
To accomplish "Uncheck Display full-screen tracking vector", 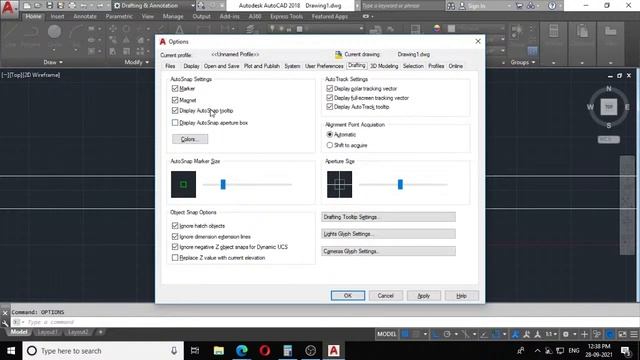I will (x=330, y=98).
